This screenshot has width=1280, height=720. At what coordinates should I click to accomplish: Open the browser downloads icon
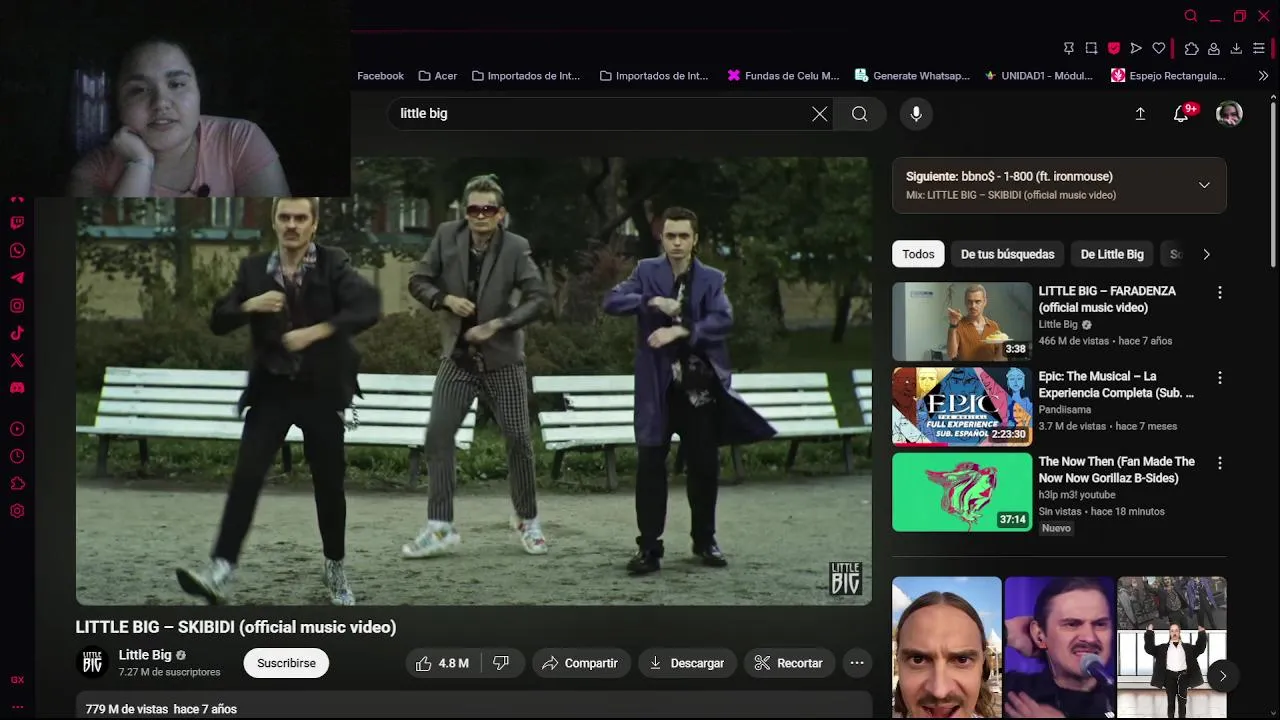[1236, 48]
